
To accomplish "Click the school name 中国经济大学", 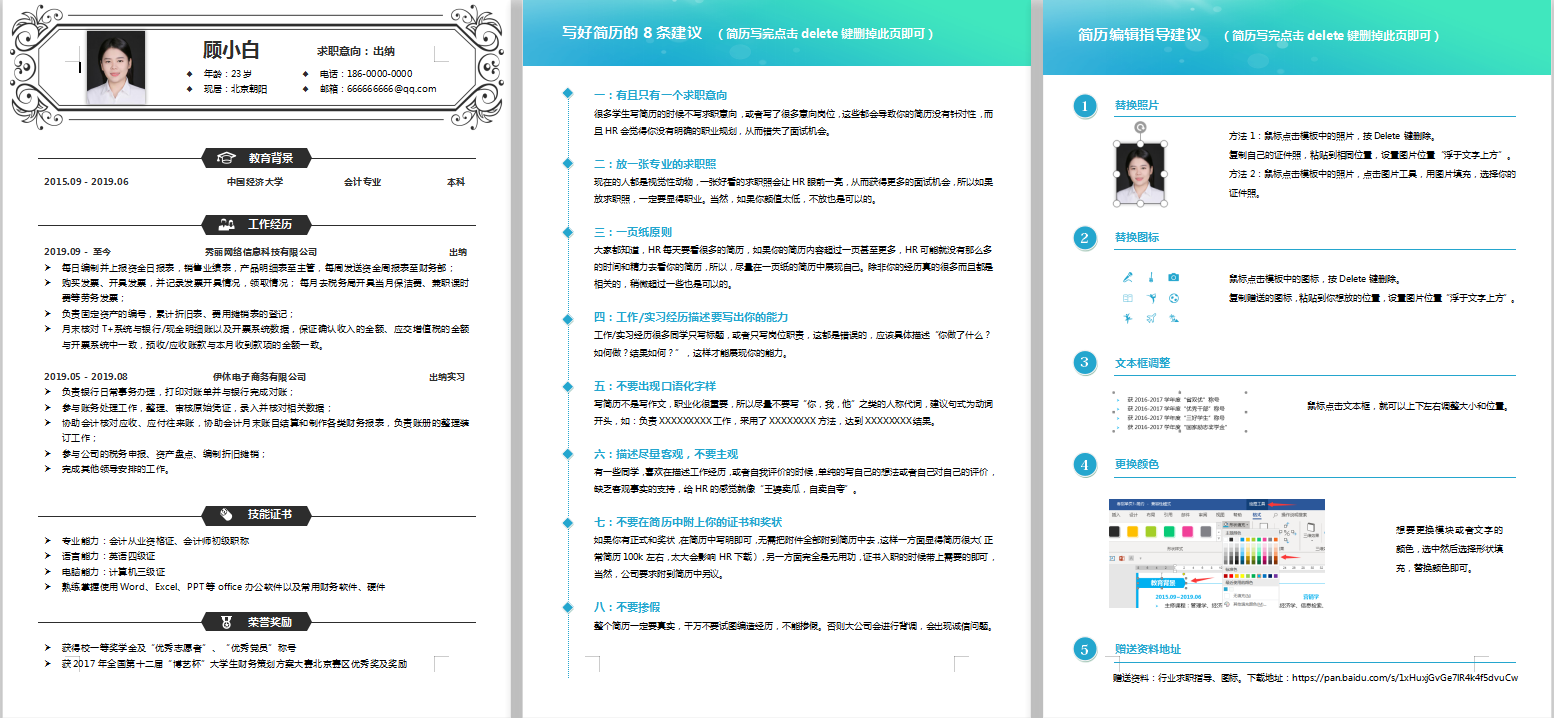I will (255, 182).
